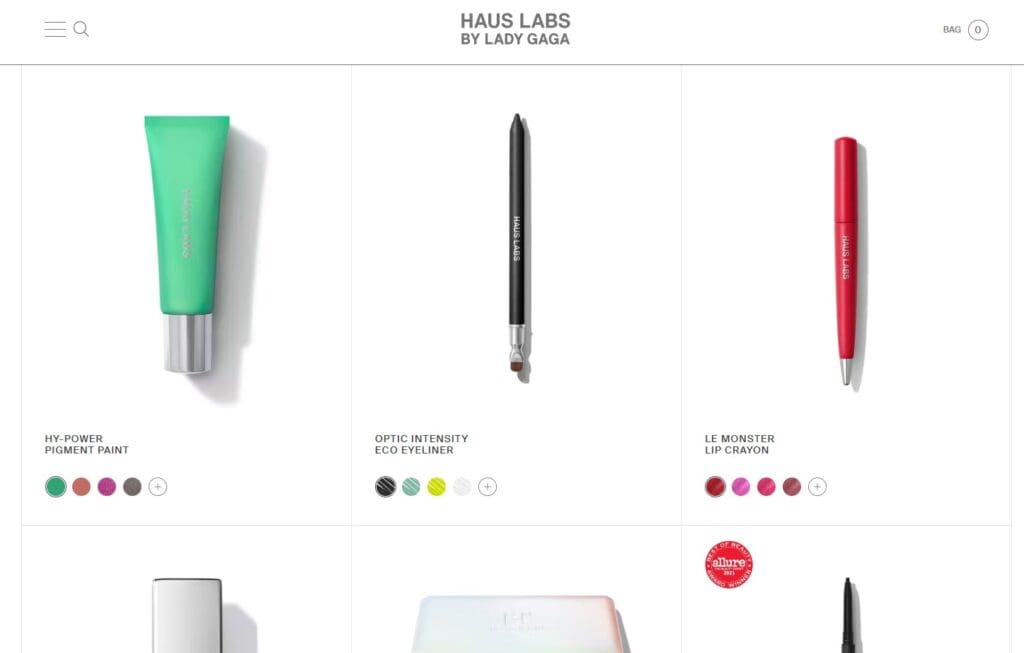The image size is (1024, 653).
Task: Choose the terracotta Pigment Paint swatch
Action: (81, 486)
